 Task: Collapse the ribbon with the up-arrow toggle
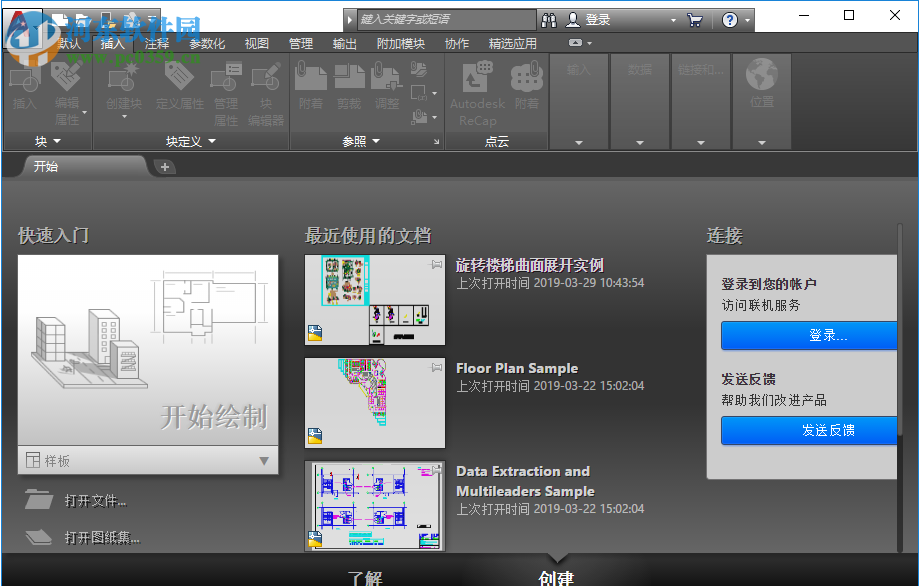[576, 41]
